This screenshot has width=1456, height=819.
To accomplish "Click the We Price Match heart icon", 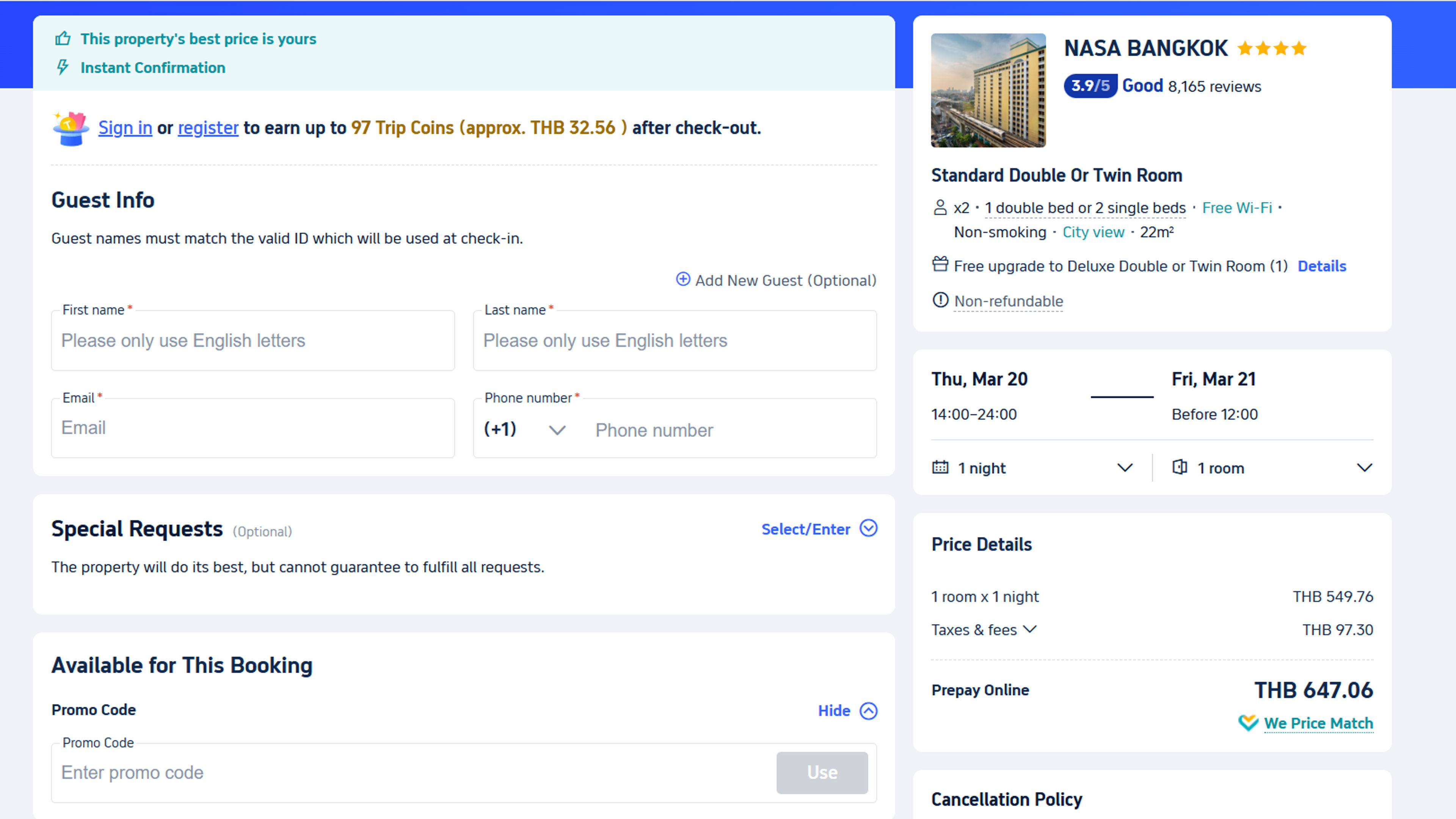I will pyautogui.click(x=1248, y=723).
